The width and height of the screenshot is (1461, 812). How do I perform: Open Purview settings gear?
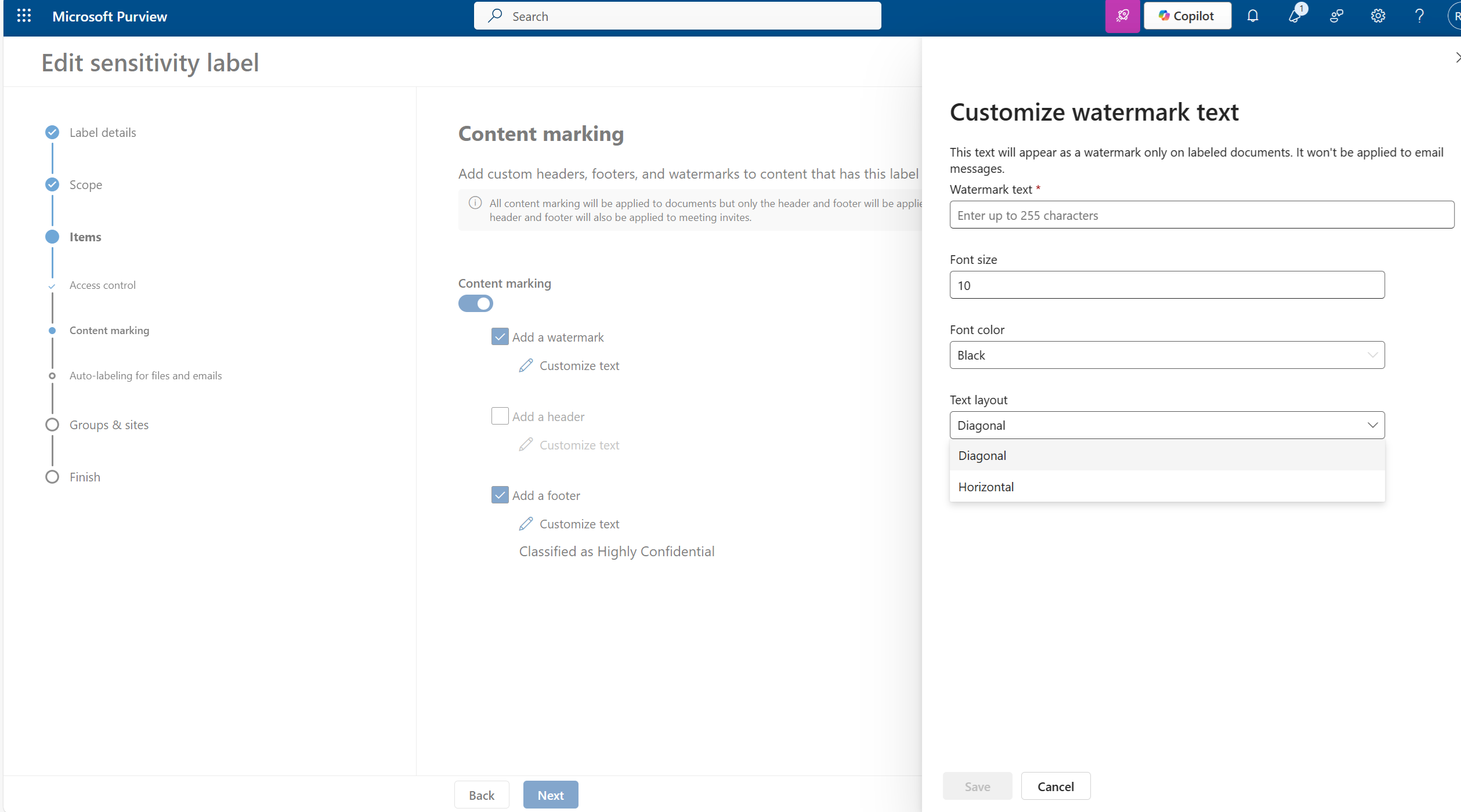coord(1378,16)
